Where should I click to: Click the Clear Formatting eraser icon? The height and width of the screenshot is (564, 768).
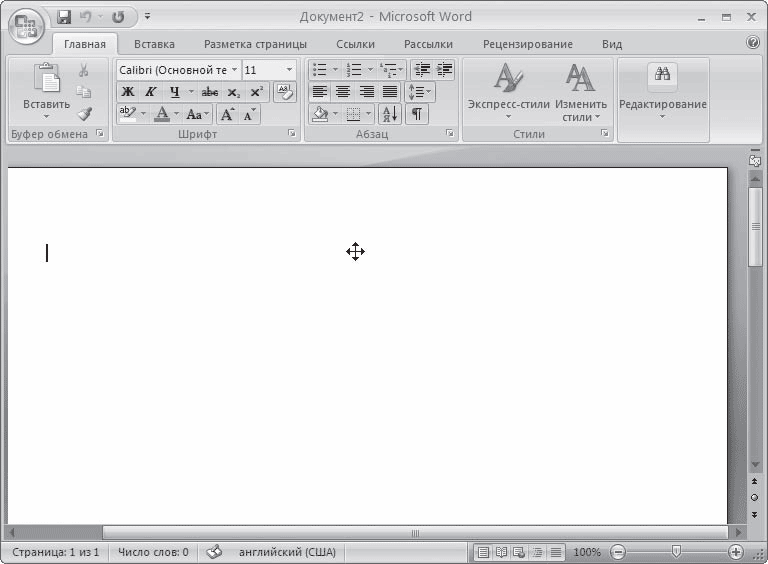(x=284, y=92)
